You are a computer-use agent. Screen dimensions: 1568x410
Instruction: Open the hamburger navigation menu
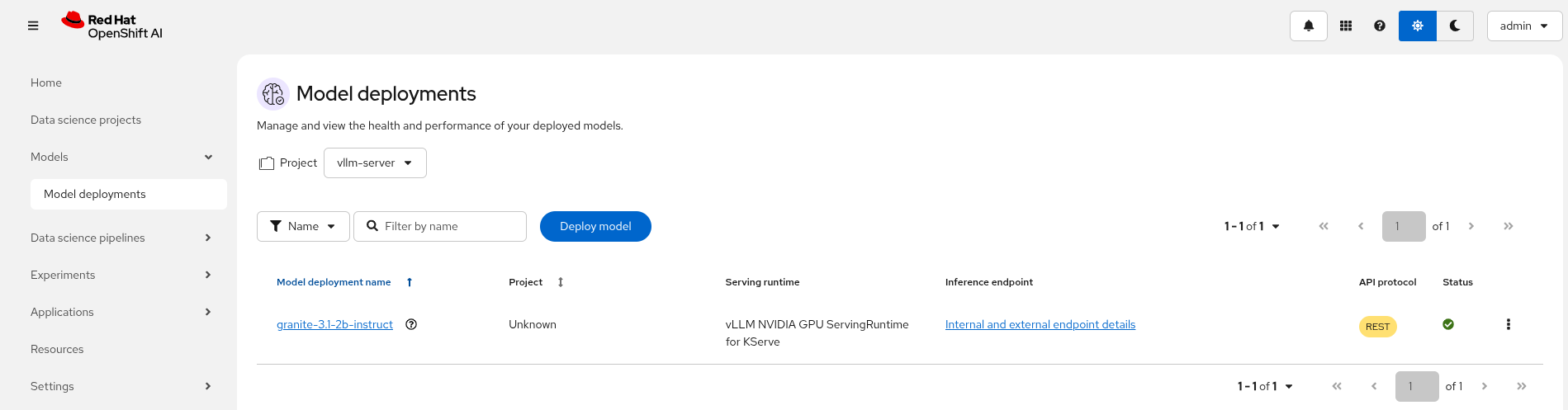coord(33,26)
